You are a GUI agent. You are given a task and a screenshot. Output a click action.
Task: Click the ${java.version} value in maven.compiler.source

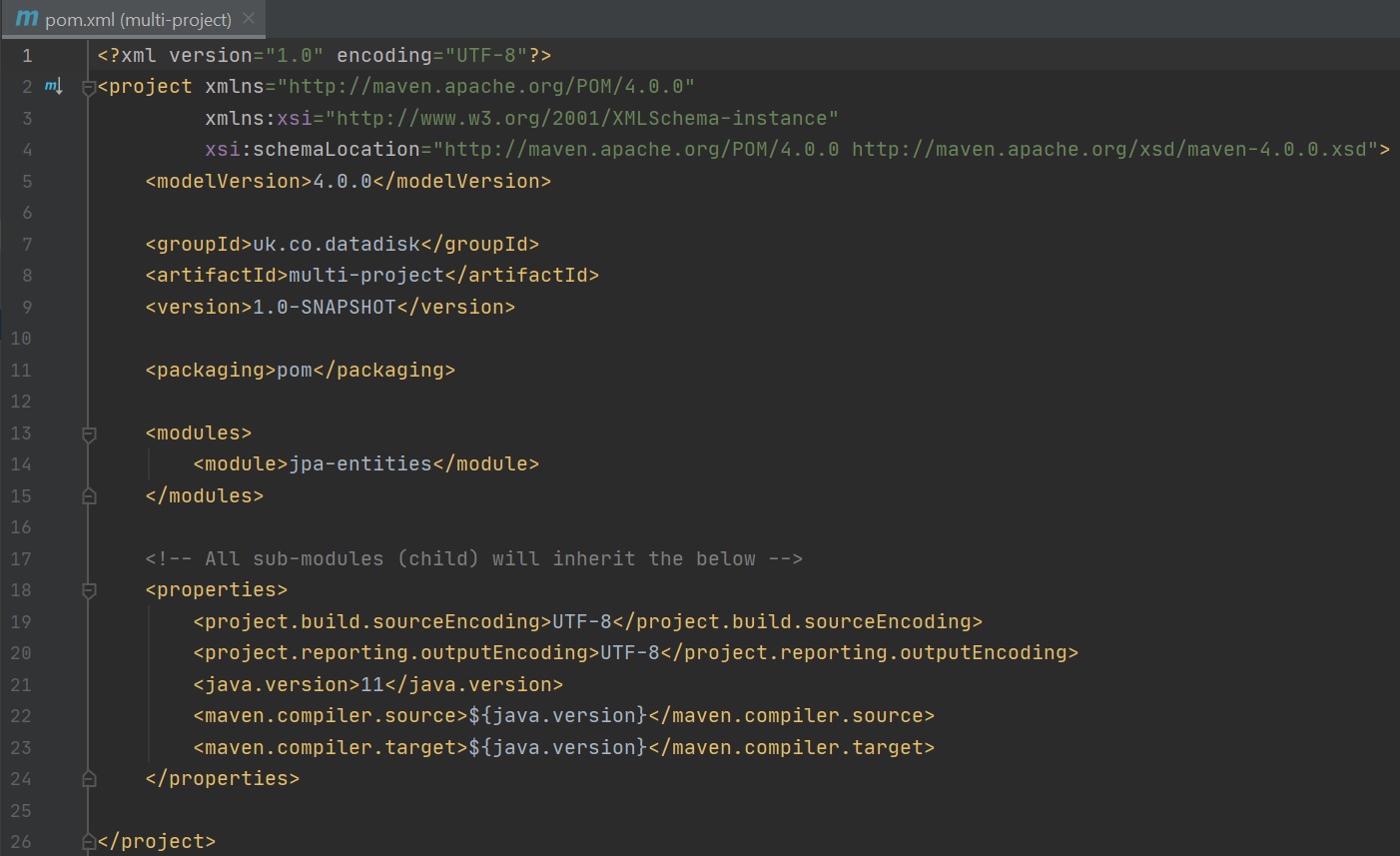pyautogui.click(x=558, y=716)
